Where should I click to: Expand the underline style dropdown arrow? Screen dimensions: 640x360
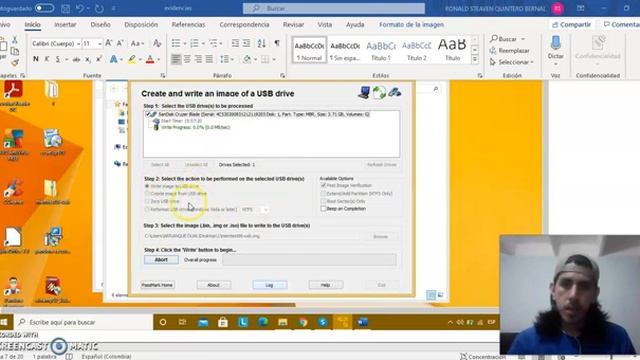66,60
